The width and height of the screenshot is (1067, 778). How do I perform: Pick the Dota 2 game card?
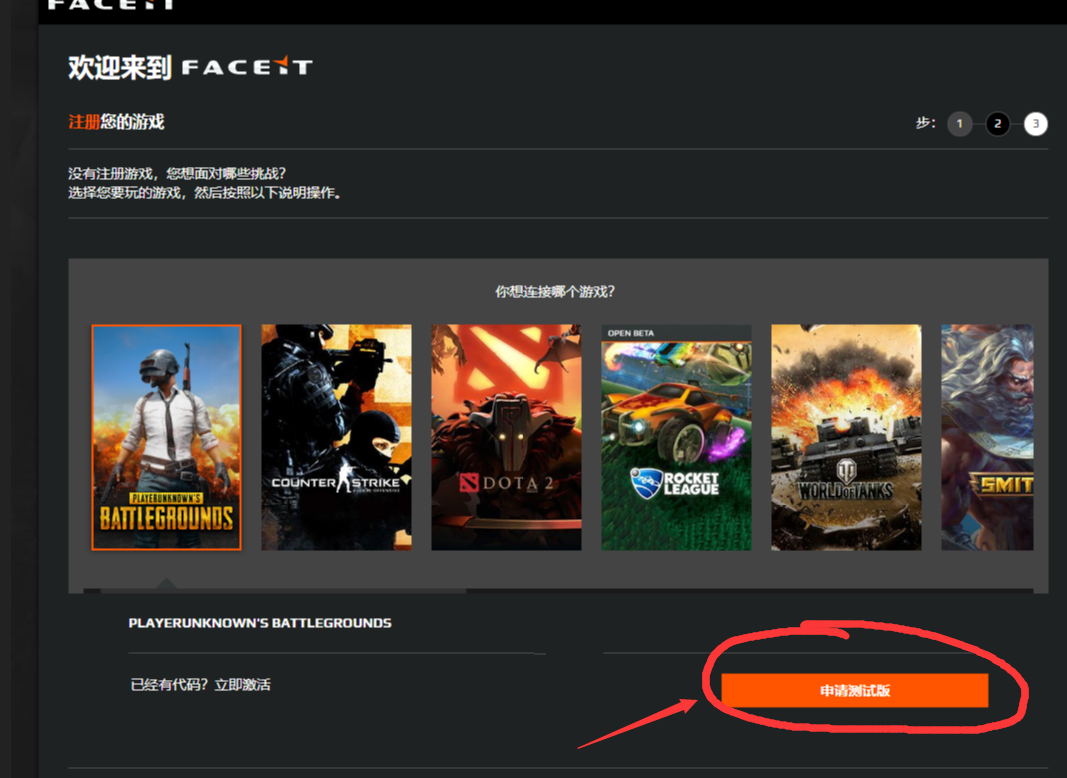pyautogui.click(x=506, y=437)
